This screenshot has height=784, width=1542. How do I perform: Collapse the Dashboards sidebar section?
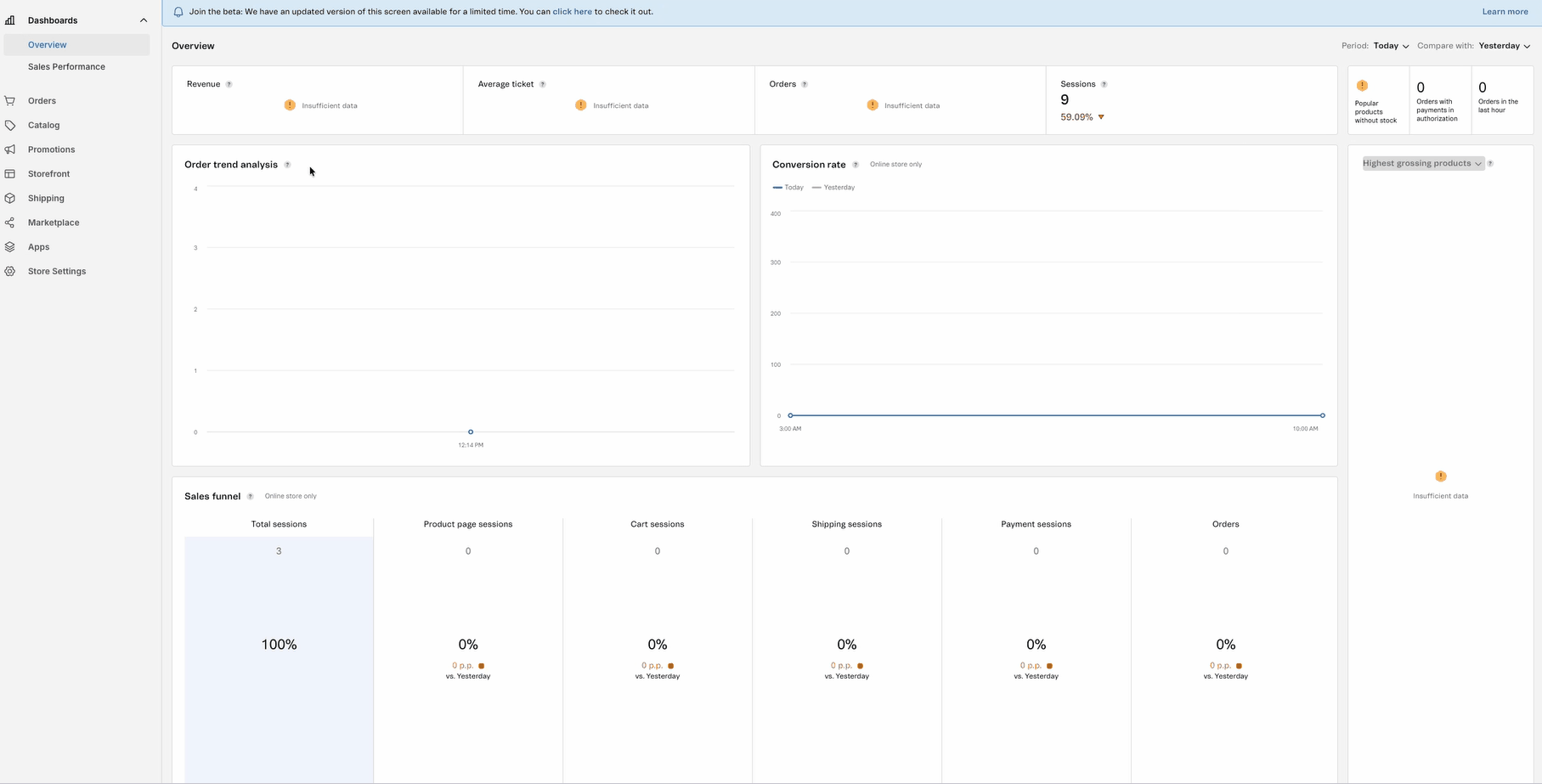pos(143,20)
